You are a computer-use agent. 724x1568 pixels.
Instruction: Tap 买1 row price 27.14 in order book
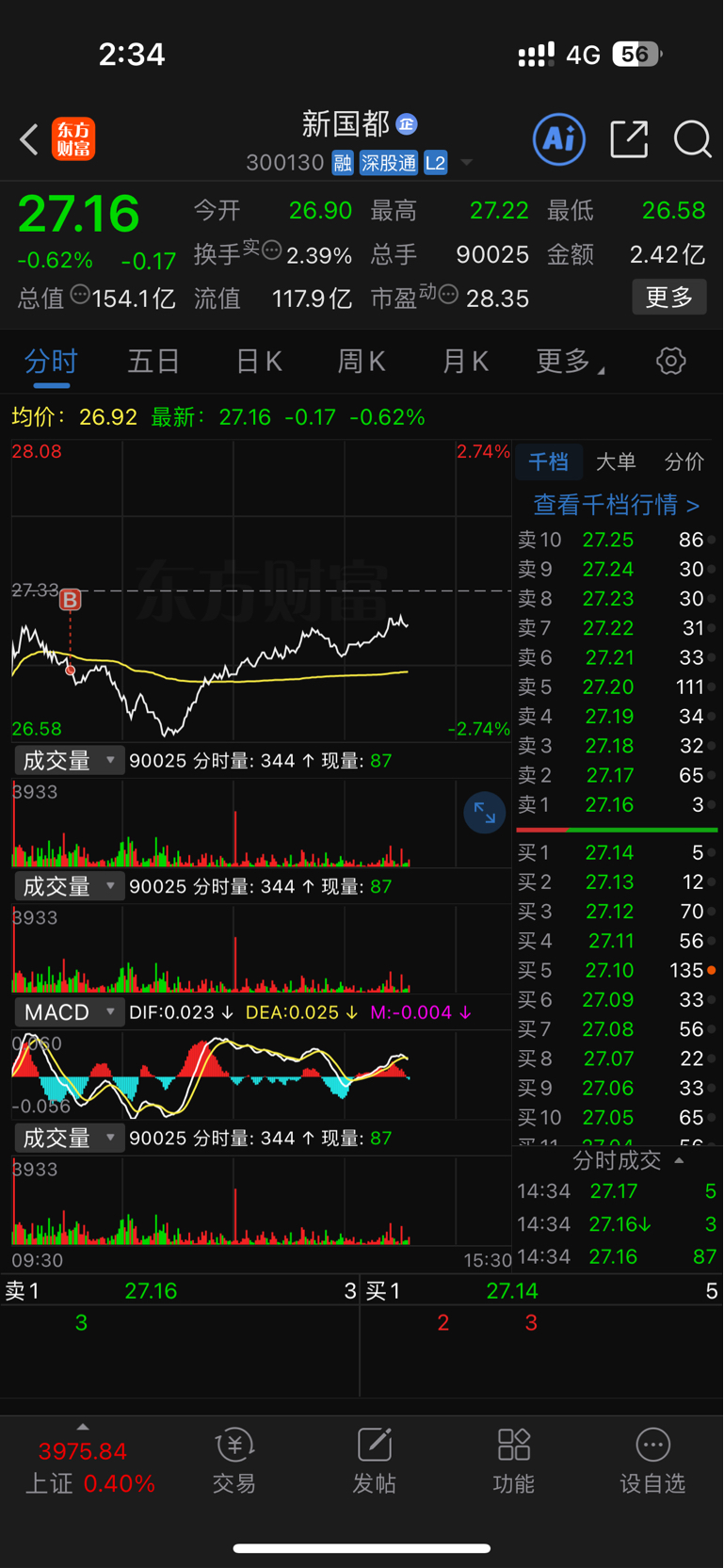608,852
